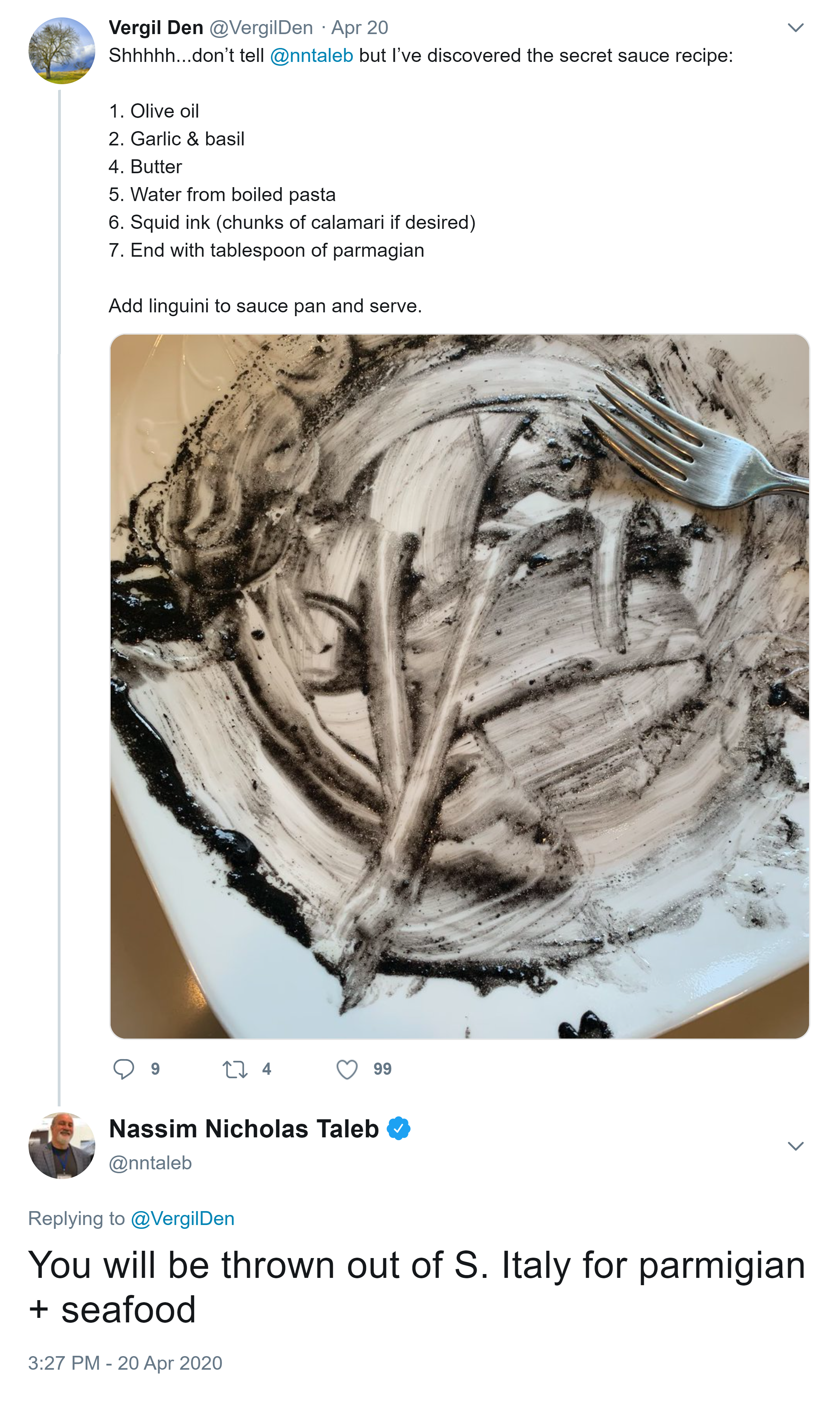Click the 99 likes count

[382, 1069]
